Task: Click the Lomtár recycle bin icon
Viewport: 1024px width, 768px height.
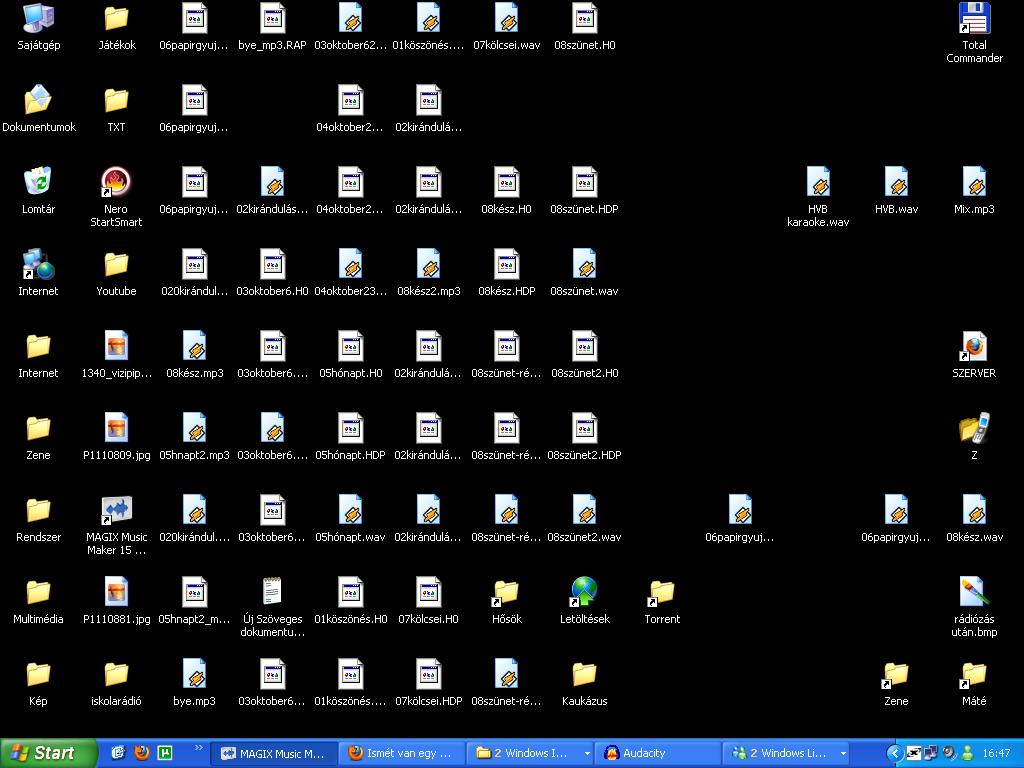Action: 38,183
